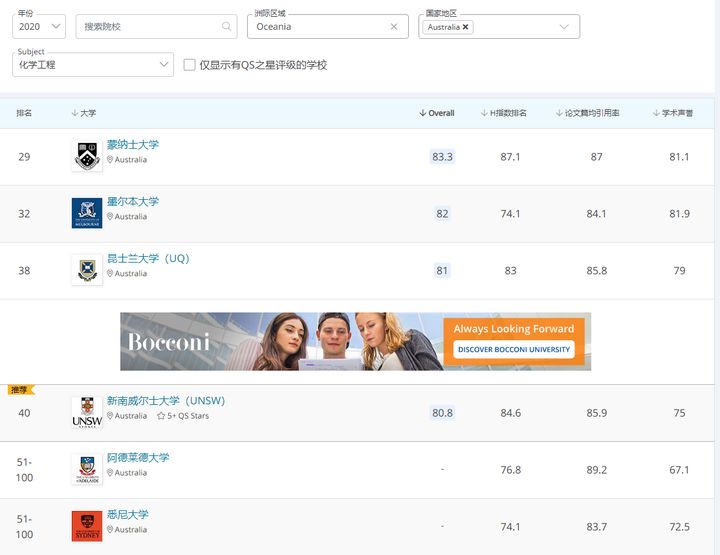The height and width of the screenshot is (555, 720).
Task: Click the Bocconi logo text in the ad banner
Action: click(x=169, y=342)
